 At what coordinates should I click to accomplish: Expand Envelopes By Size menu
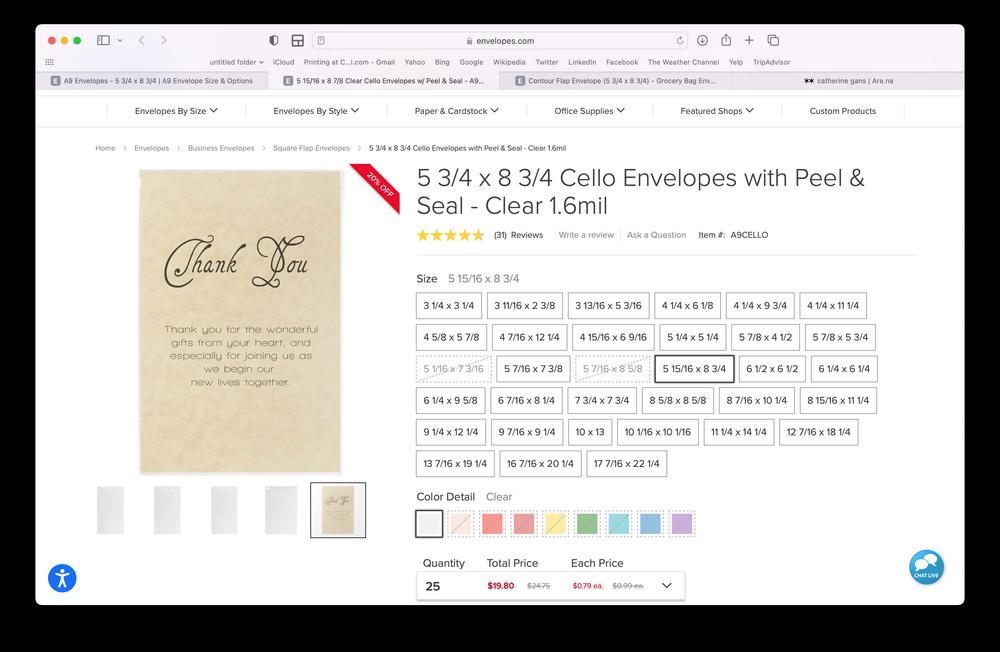(x=176, y=111)
